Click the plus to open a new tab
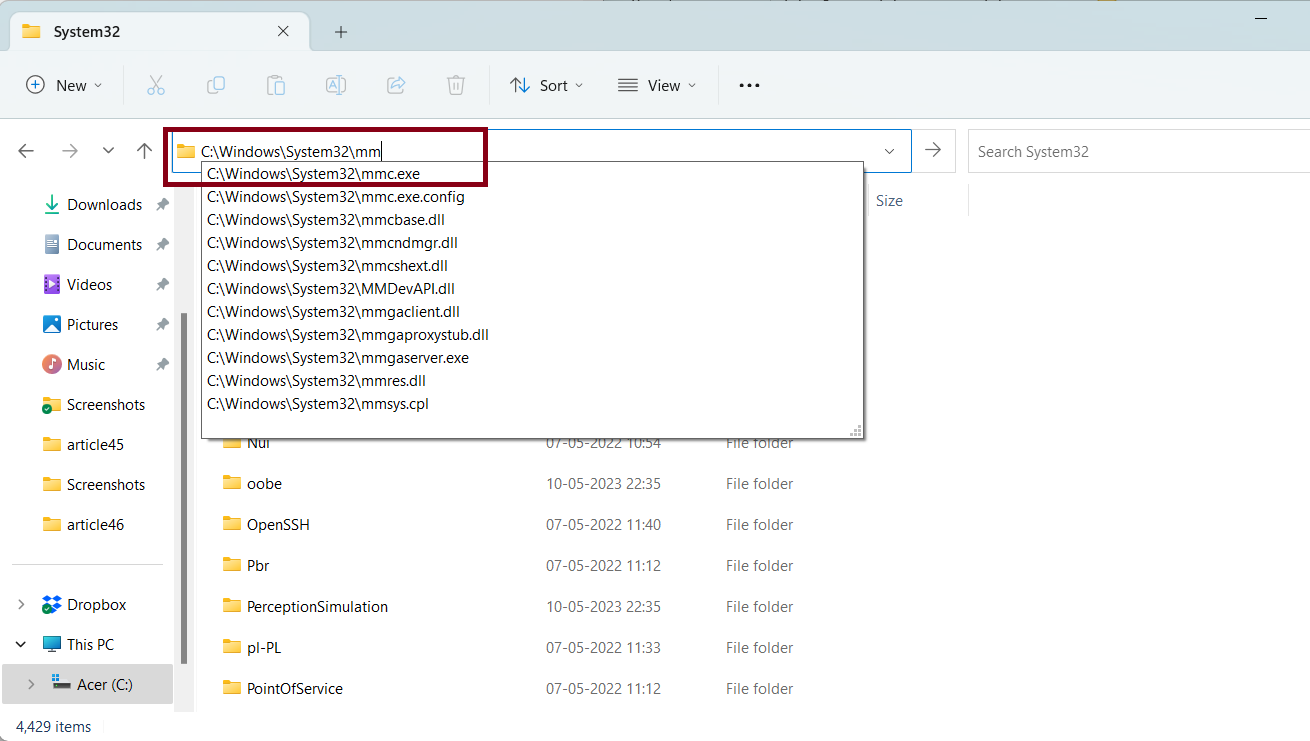The image size is (1310, 741). pyautogui.click(x=340, y=31)
